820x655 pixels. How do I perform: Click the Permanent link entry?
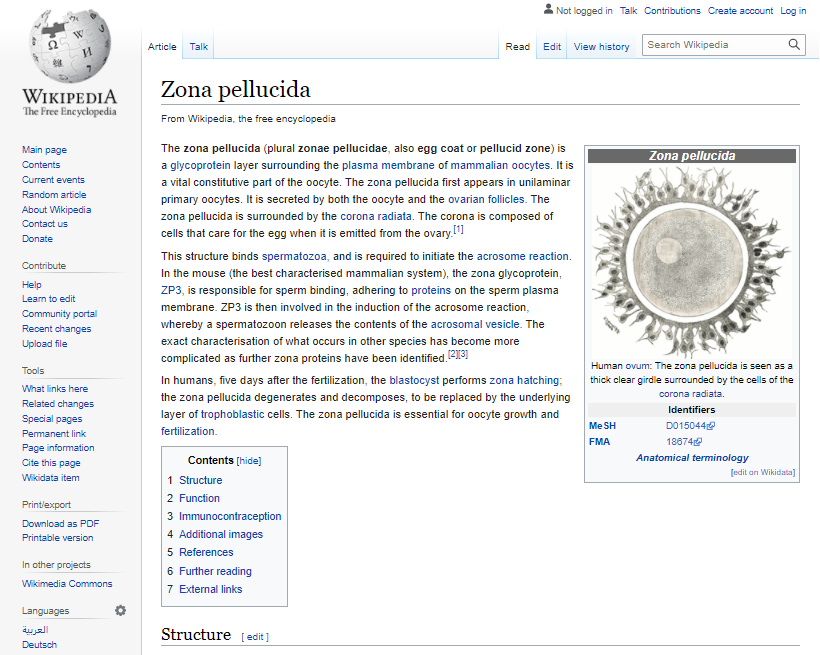54,434
